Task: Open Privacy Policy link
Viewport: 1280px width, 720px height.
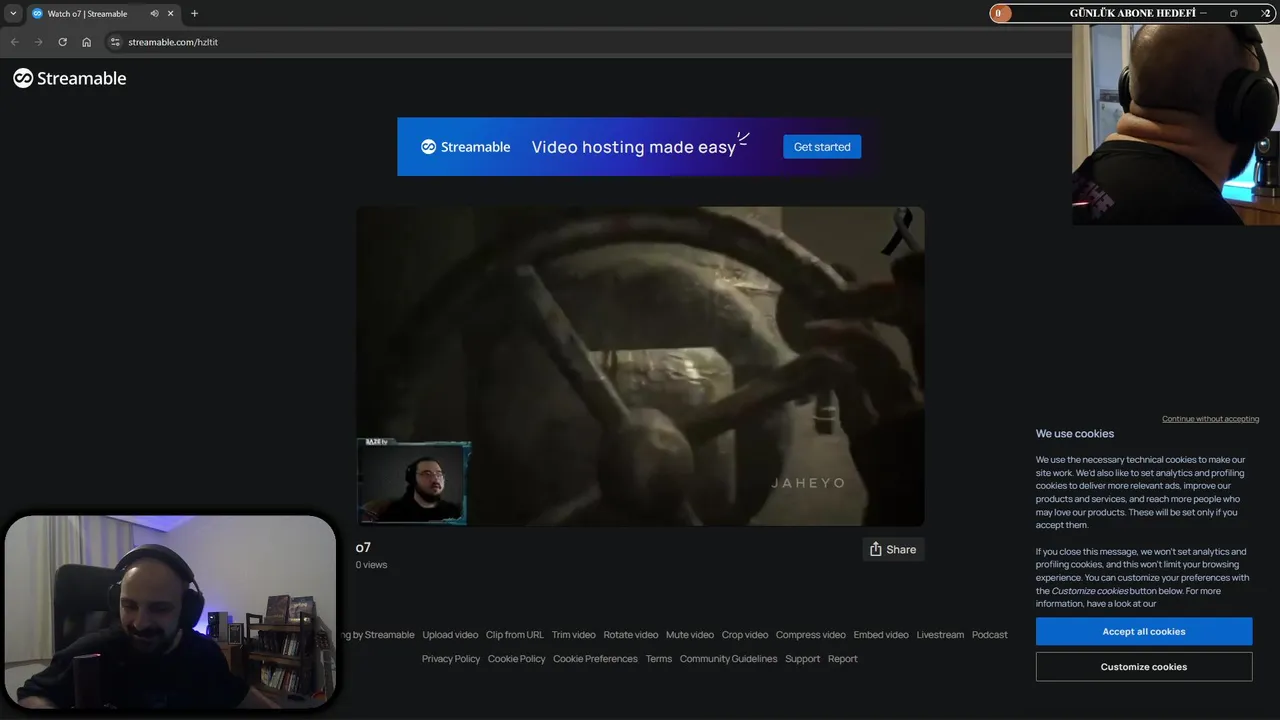Action: pos(451,659)
